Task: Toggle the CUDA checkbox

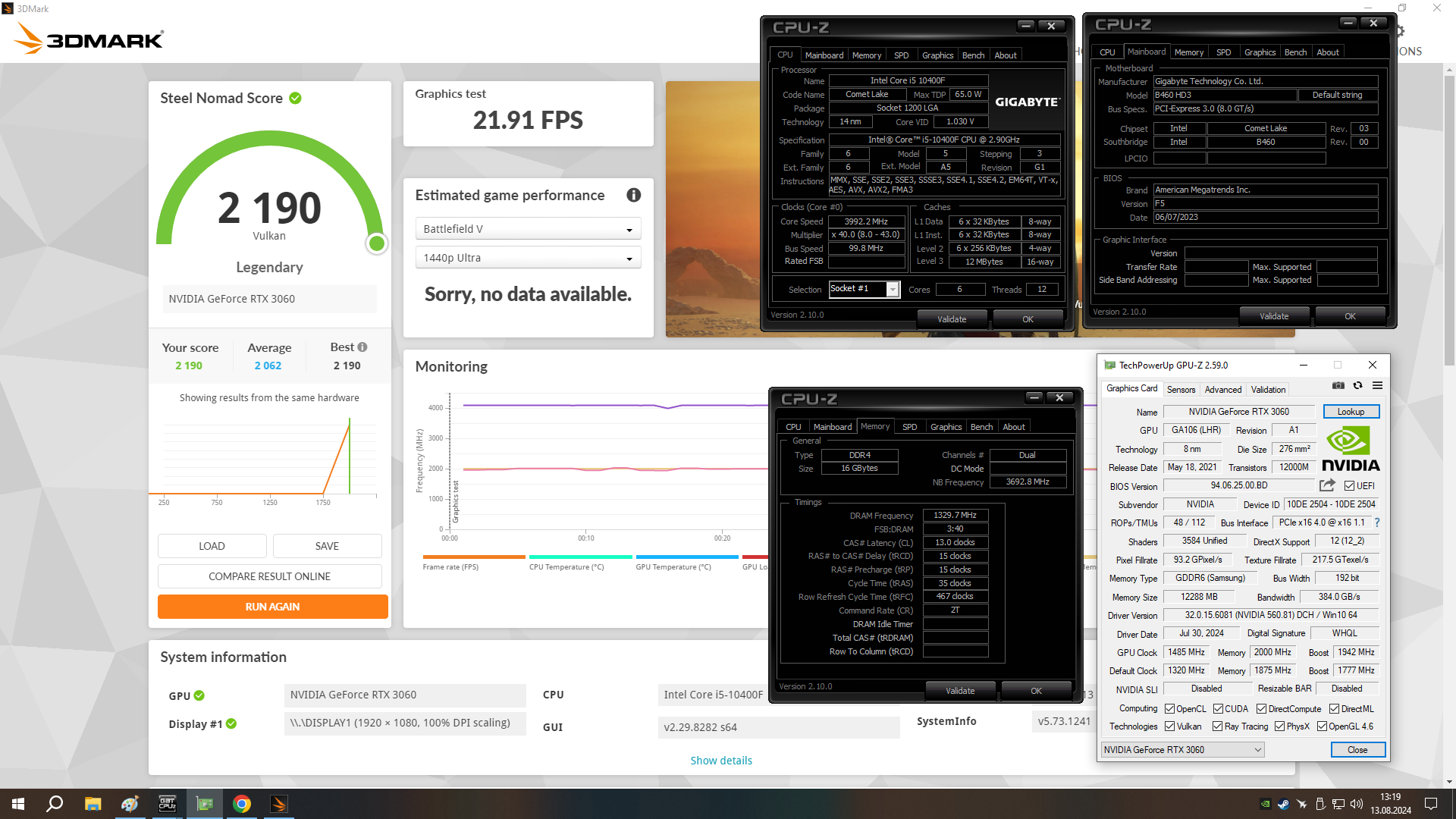Action: (1218, 709)
